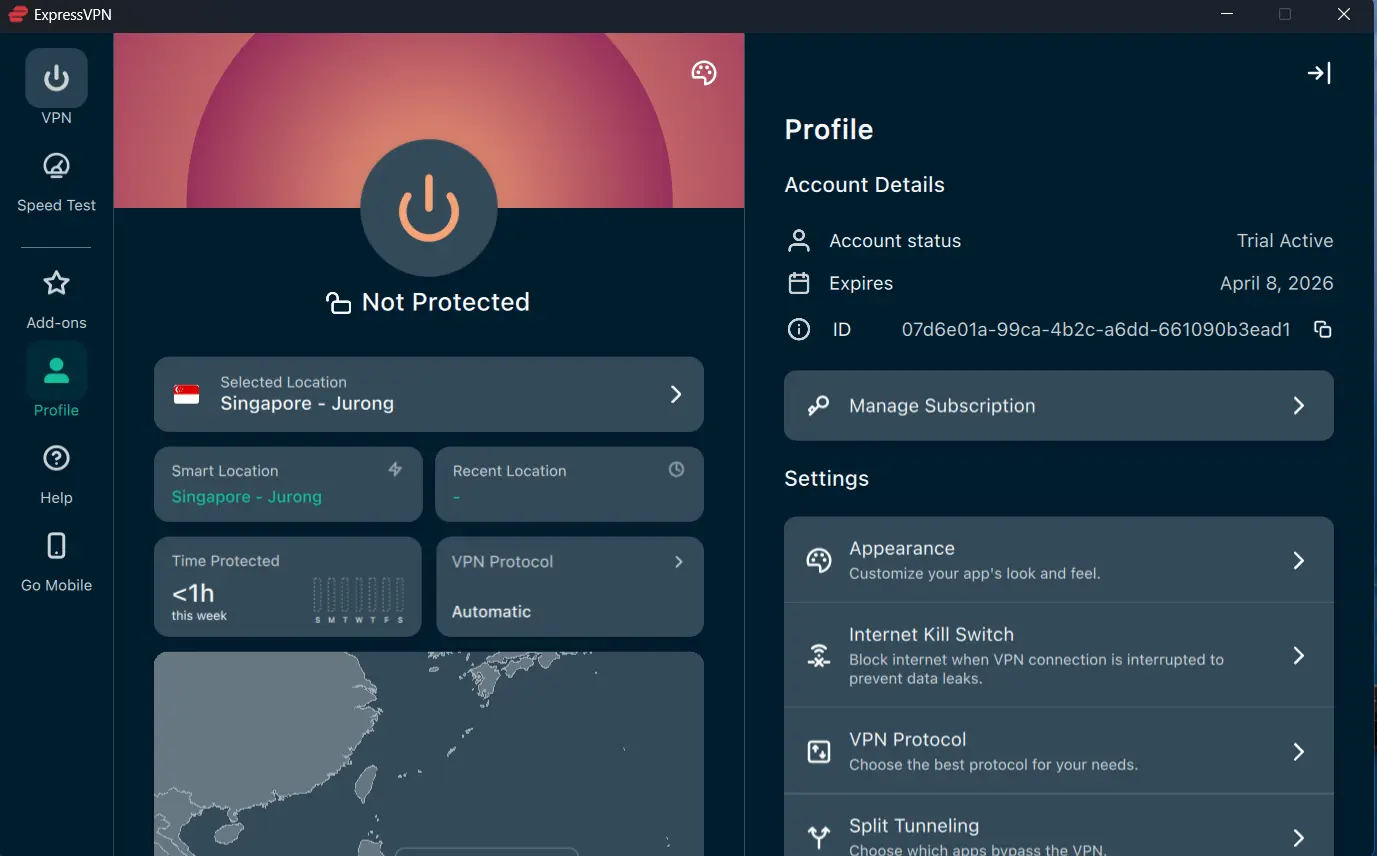Click the Appearance palette icon in Settings
This screenshot has width=1377, height=856.
click(x=819, y=560)
